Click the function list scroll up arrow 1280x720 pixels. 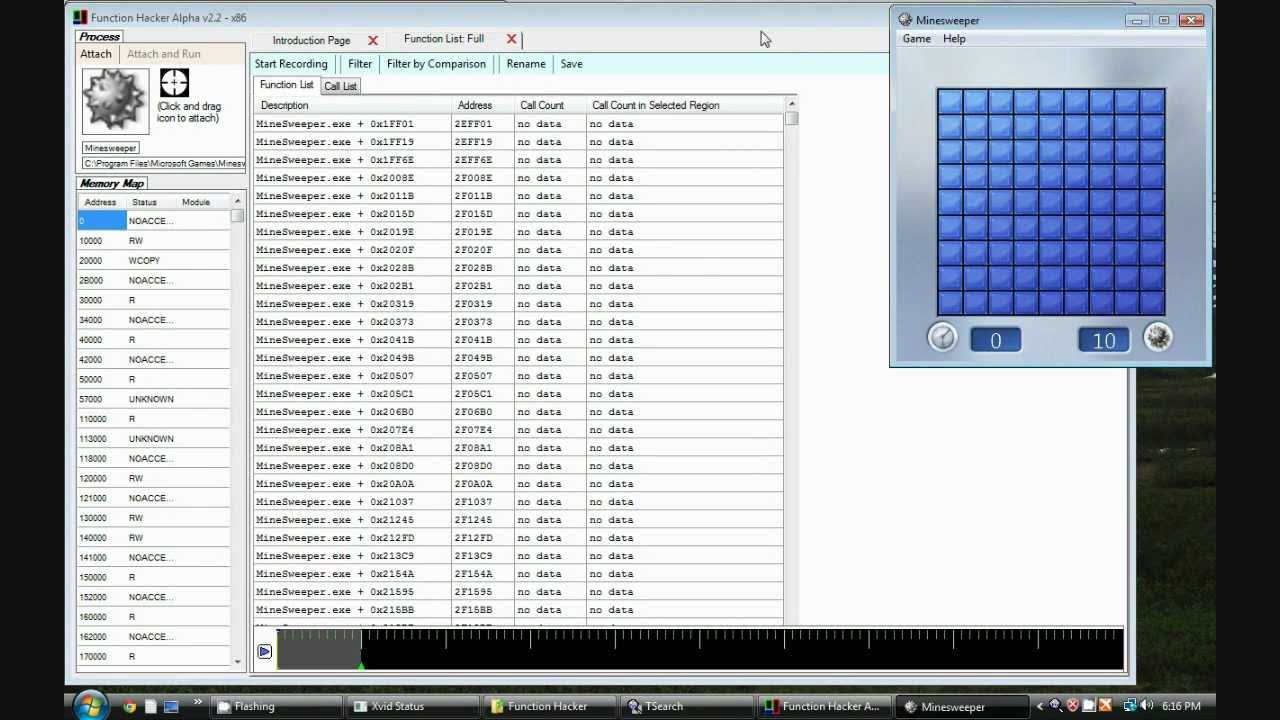tap(792, 103)
